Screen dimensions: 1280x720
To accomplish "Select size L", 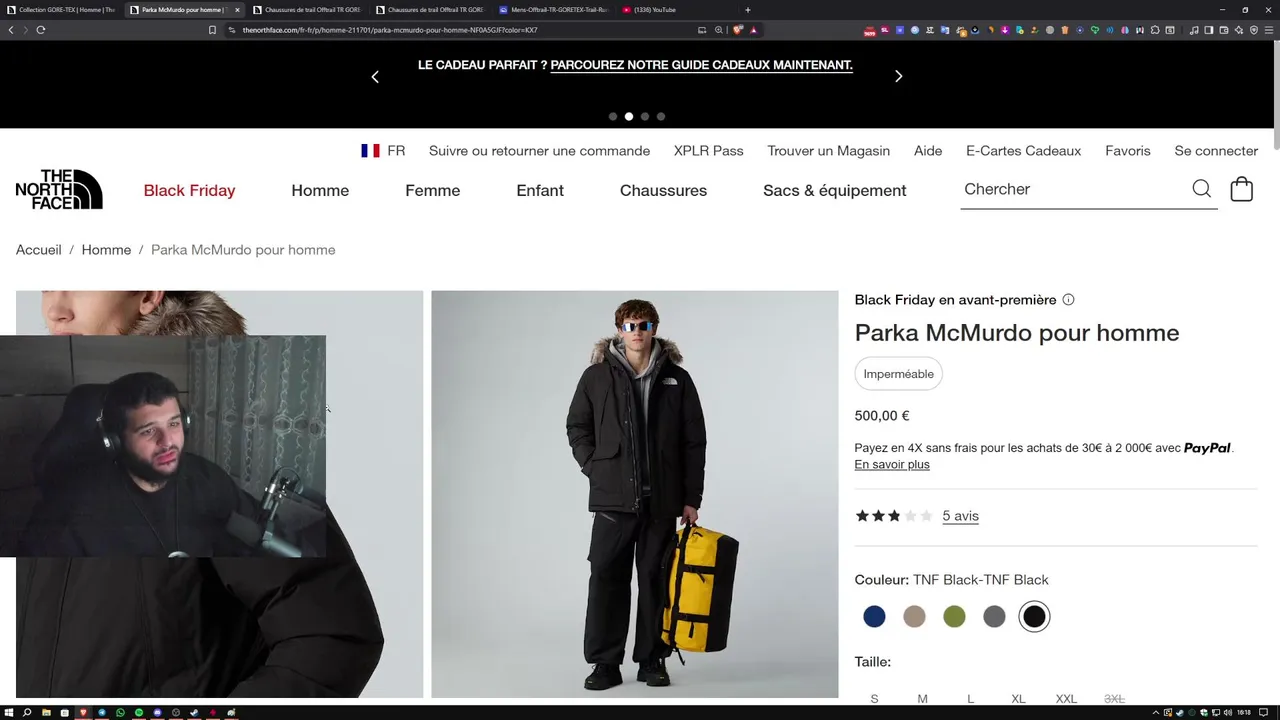I will pos(970,699).
